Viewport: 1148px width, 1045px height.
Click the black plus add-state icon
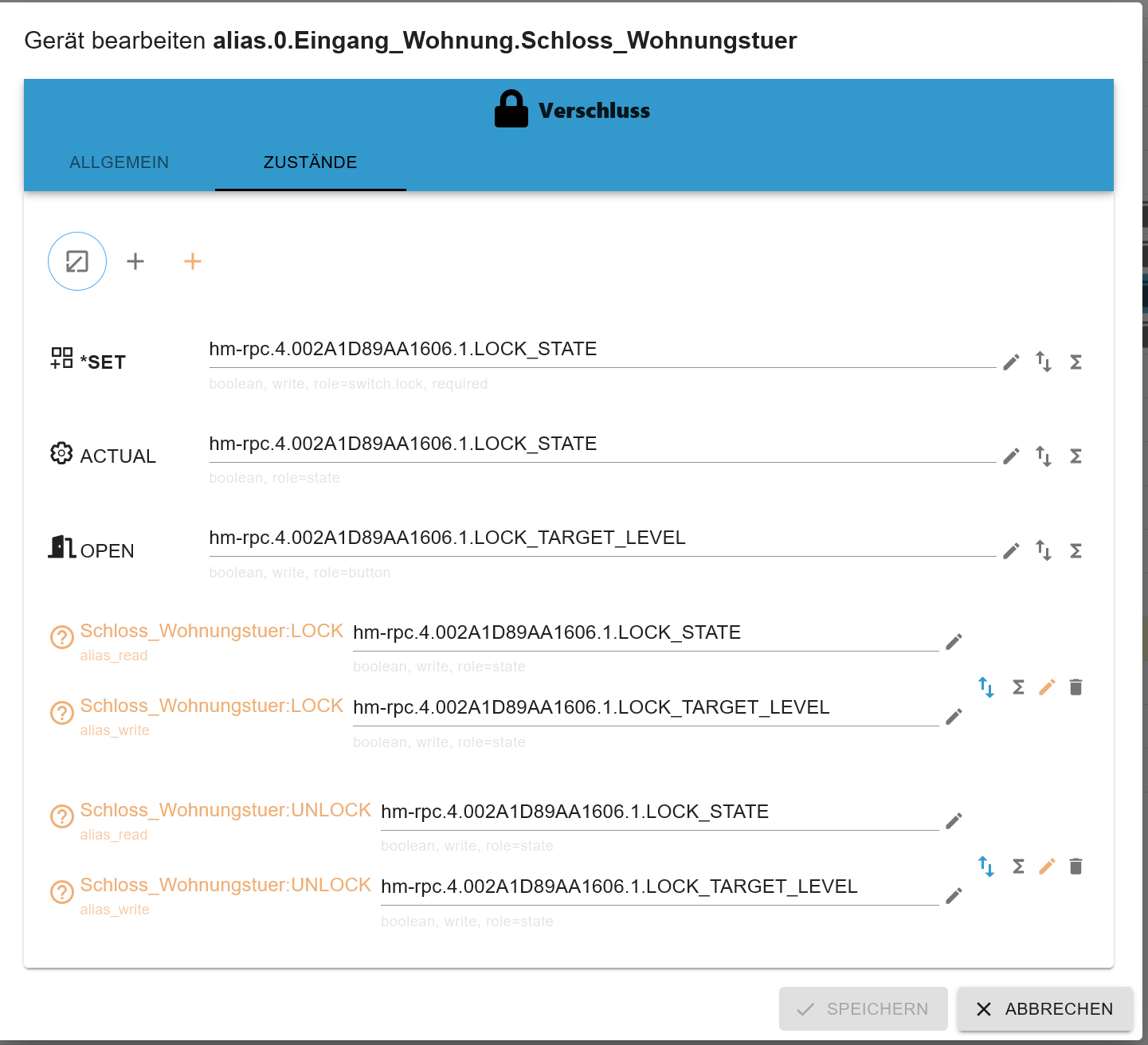(x=135, y=261)
